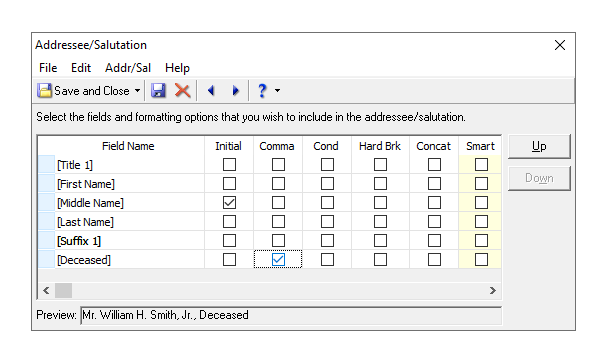Expand the Help icon dropdown arrow

[277, 91]
